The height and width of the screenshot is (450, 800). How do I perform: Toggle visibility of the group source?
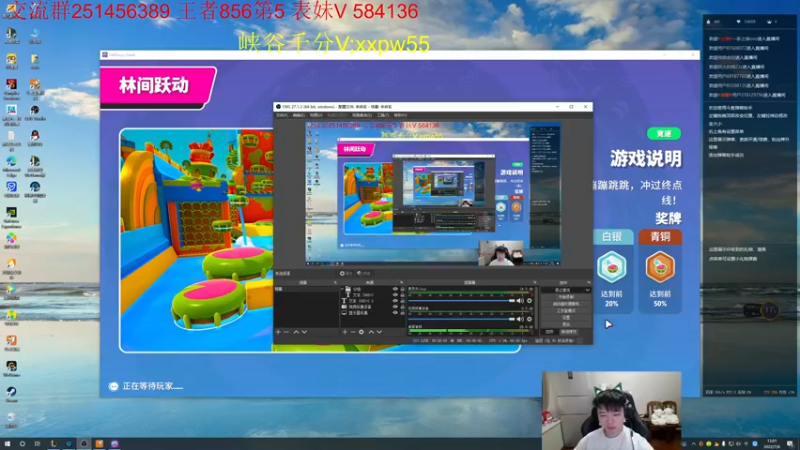395,289
